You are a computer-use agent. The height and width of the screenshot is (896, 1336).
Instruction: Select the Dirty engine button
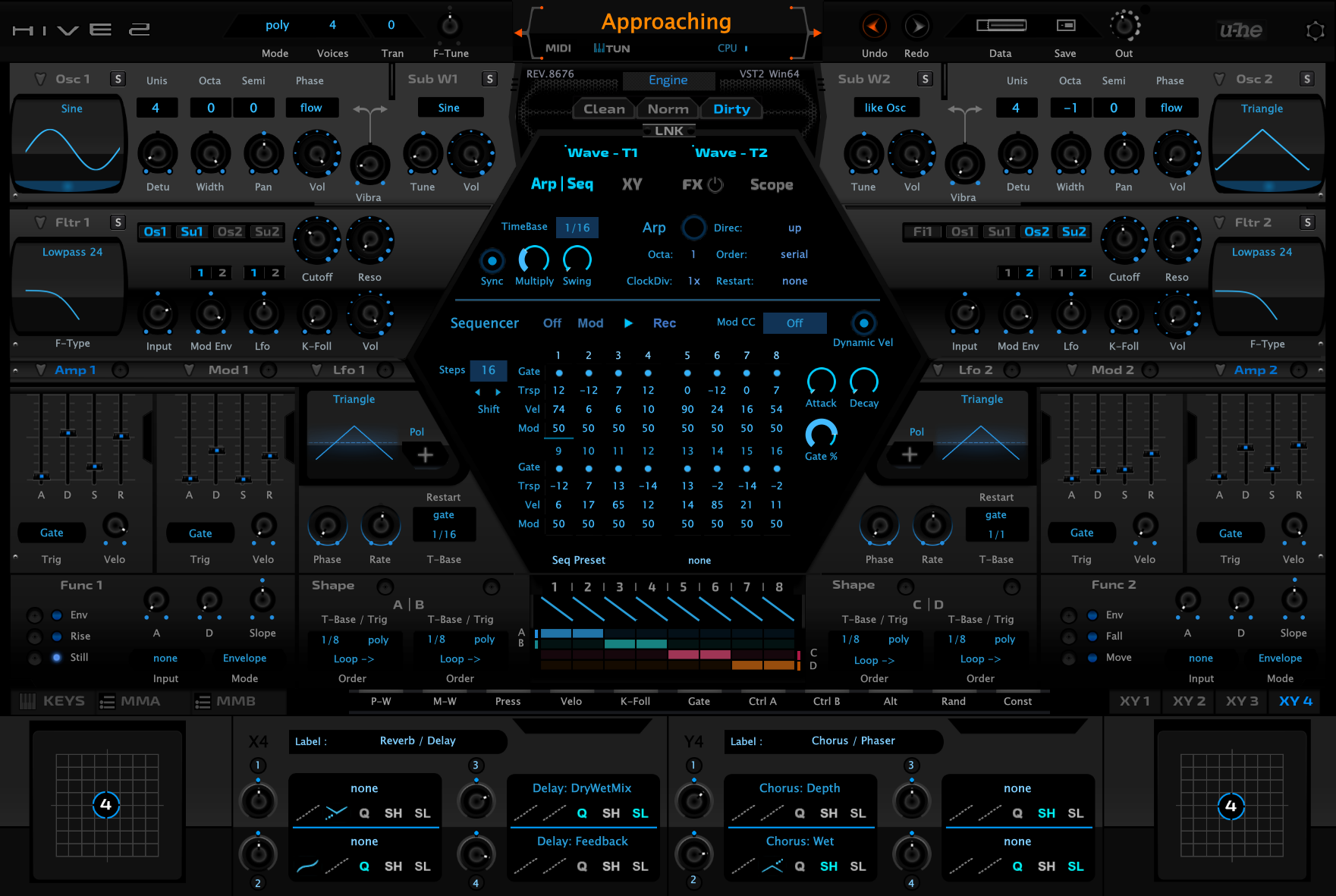(x=731, y=109)
